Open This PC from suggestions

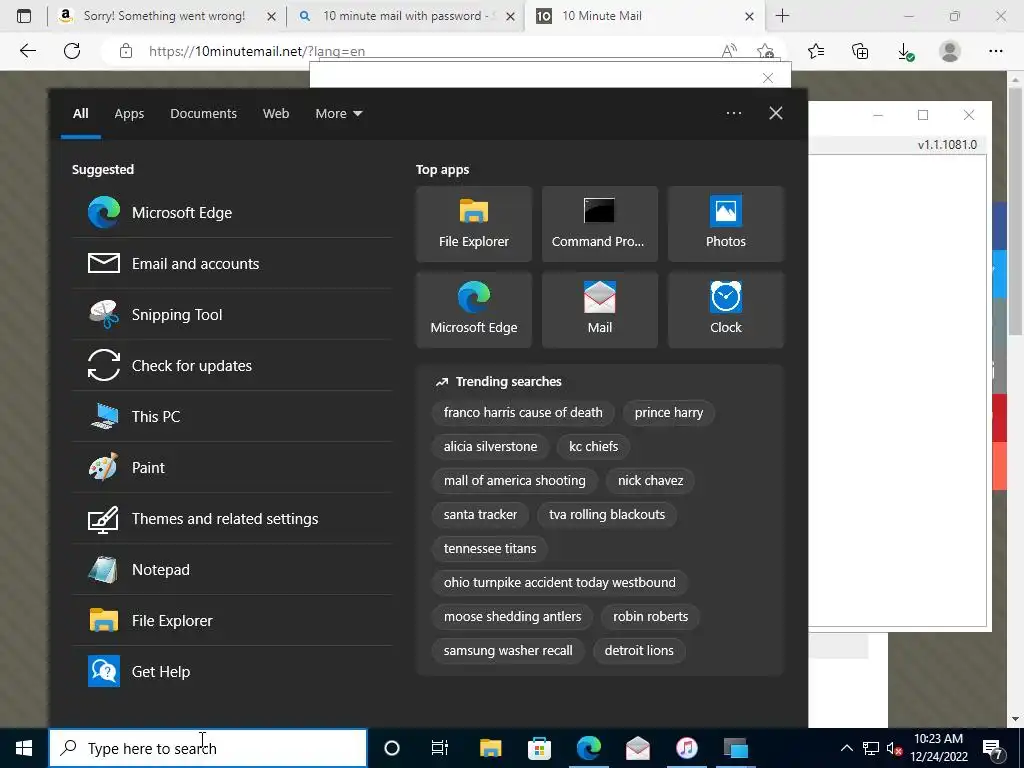(232, 416)
